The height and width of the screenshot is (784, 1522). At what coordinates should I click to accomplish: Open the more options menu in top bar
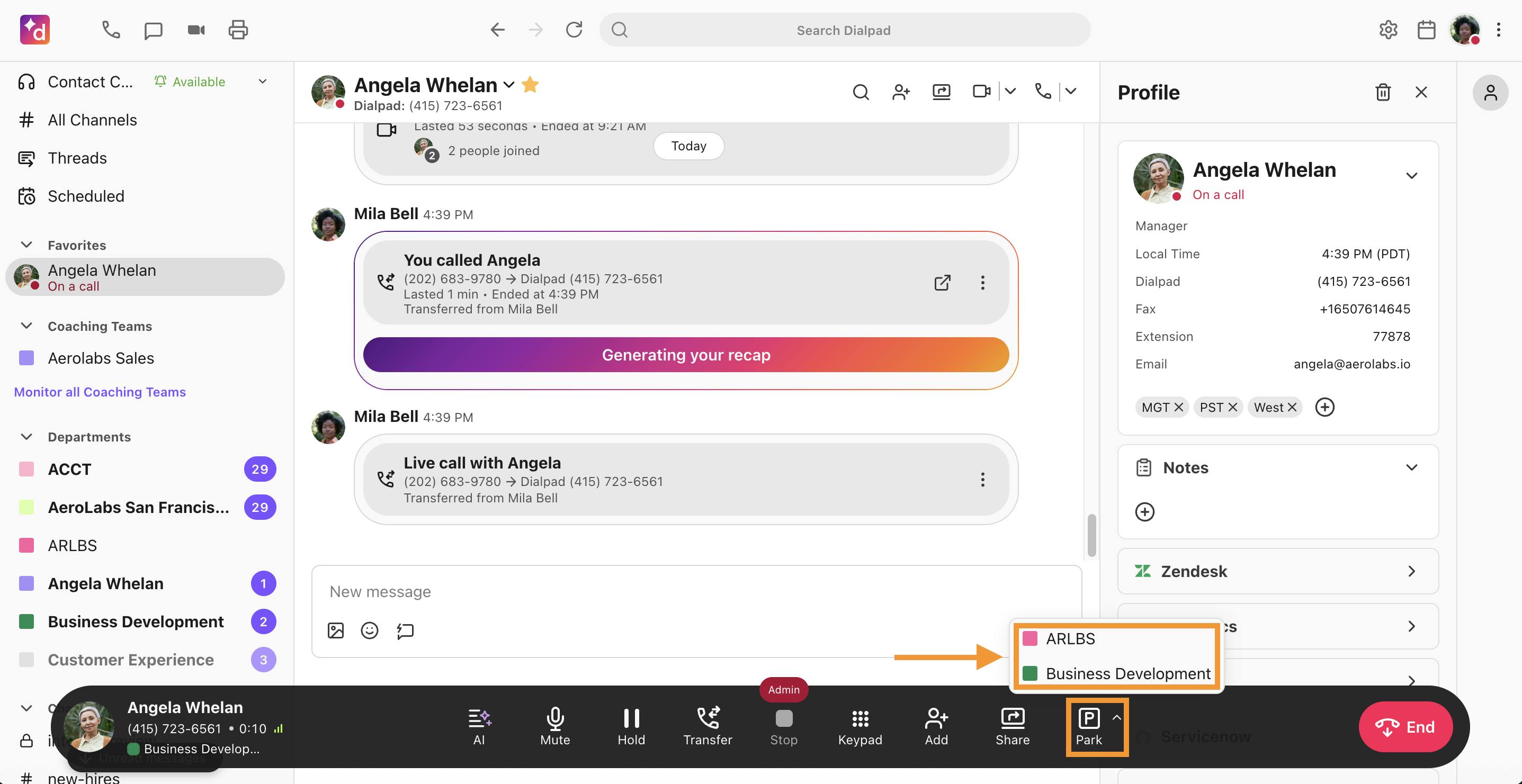[1498, 30]
